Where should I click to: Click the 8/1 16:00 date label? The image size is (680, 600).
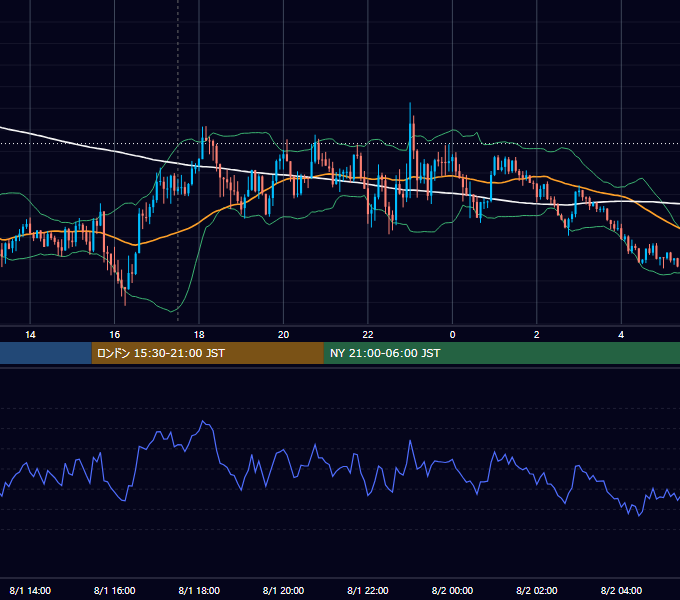[114, 590]
